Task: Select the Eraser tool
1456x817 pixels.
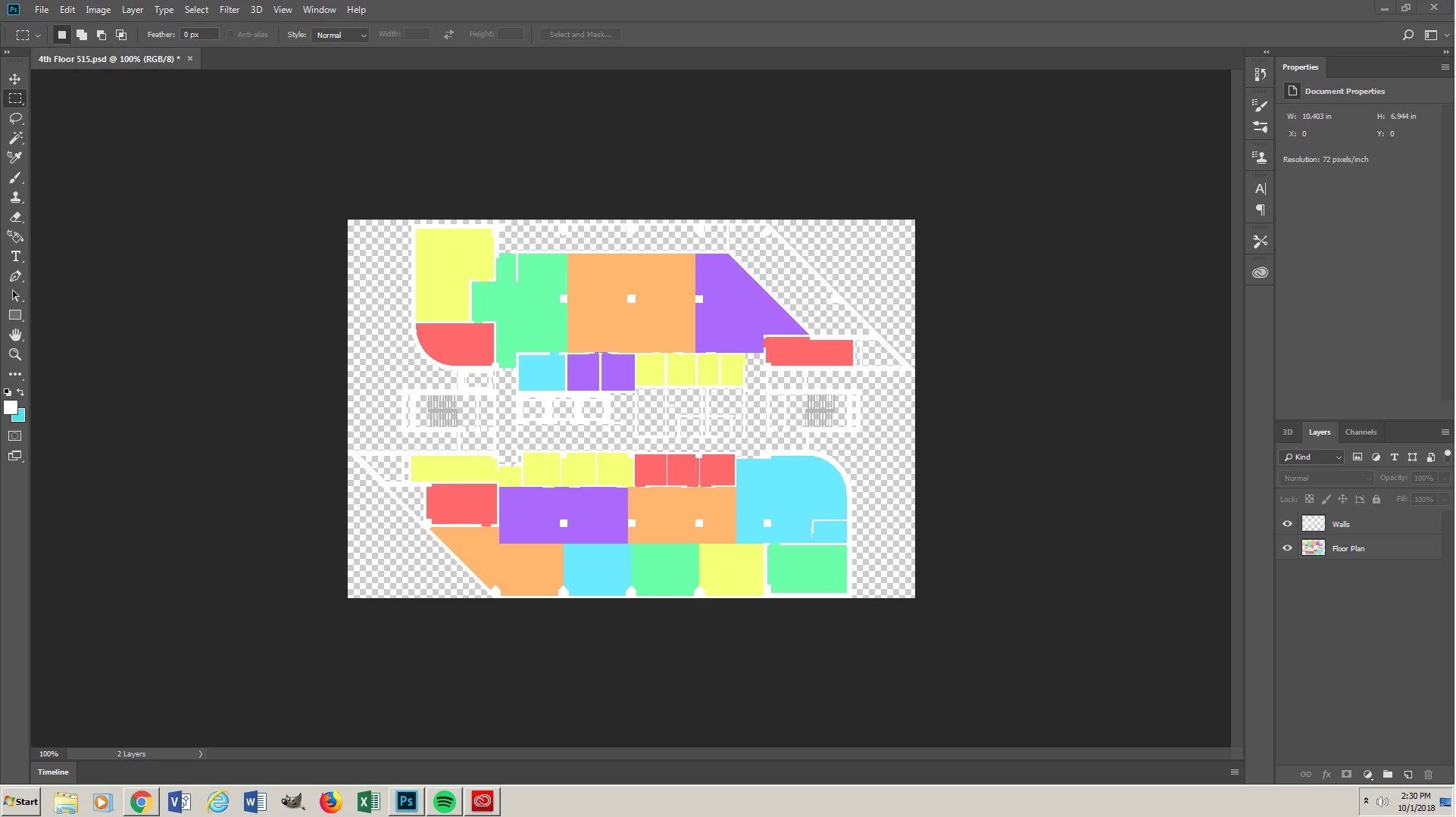Action: [x=15, y=217]
